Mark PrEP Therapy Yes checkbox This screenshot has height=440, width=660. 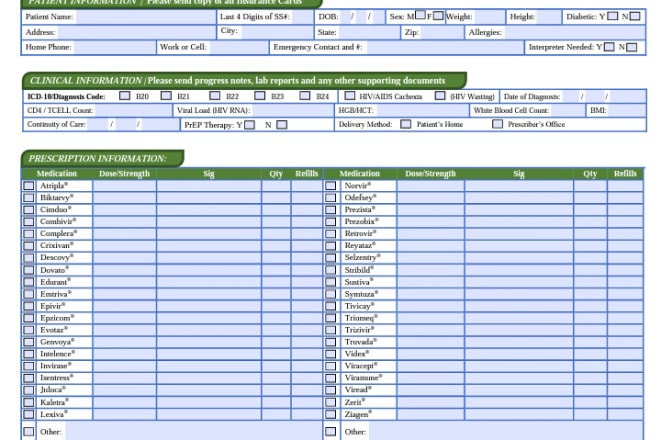click(249, 125)
